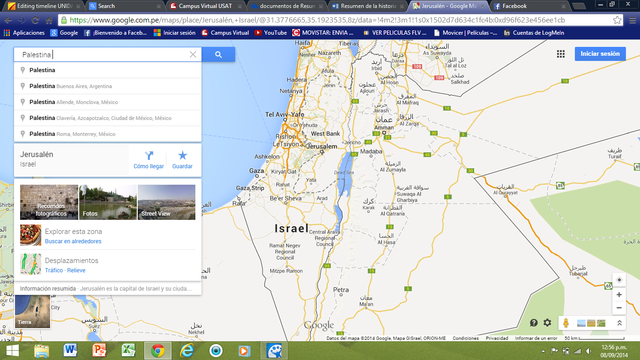Select Palestina Roma, Monterrey suggestion
Image resolution: width=640 pixels, height=360 pixels.
click(108, 134)
